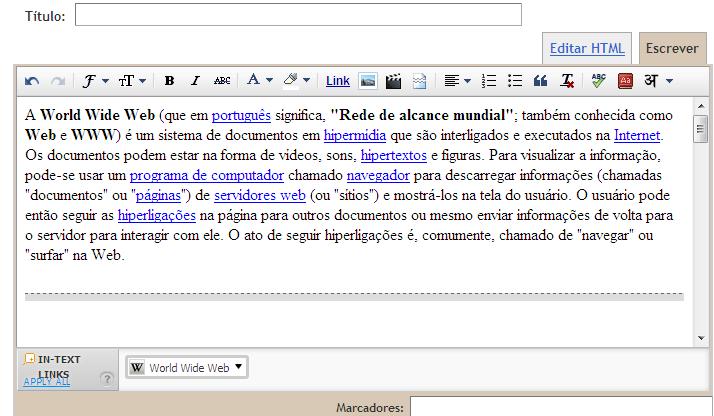Follow the 'programa de computador' link

(x=207, y=176)
